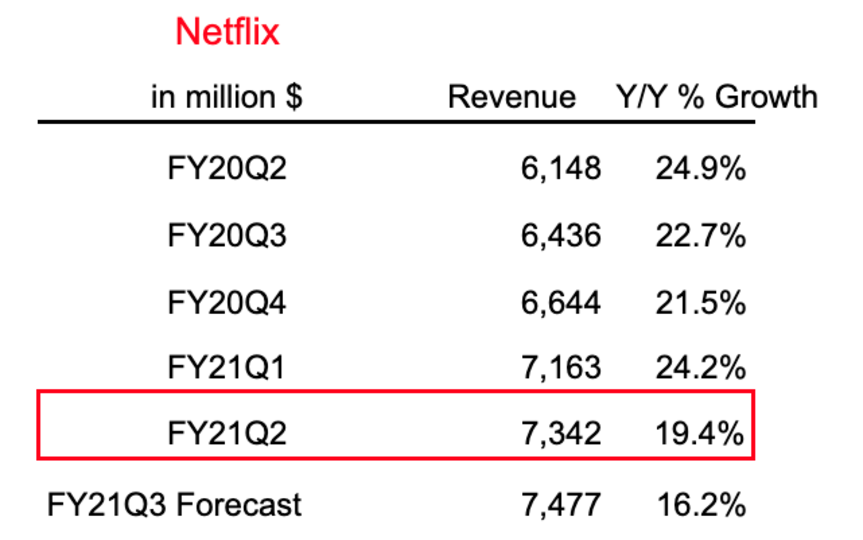This screenshot has width=863, height=540.
Task: Select the FY21Q1 row label
Action: point(227,367)
